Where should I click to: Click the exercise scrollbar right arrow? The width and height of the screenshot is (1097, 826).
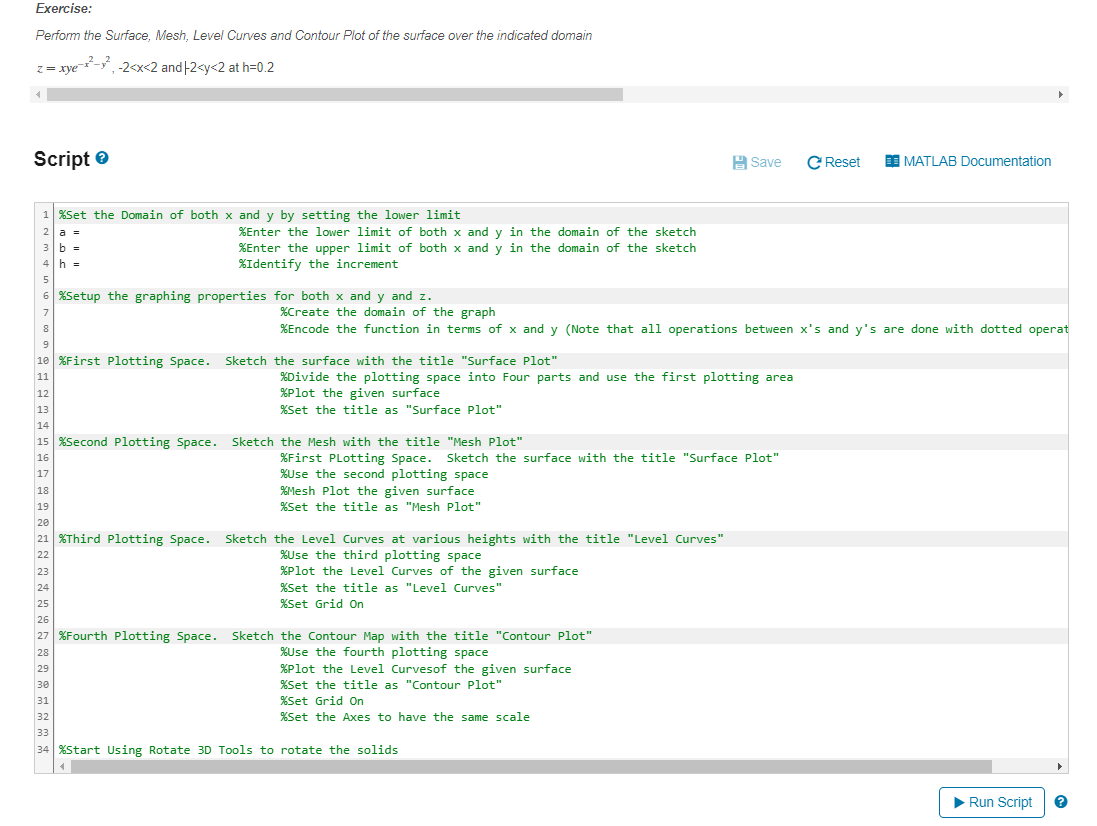click(x=1061, y=94)
